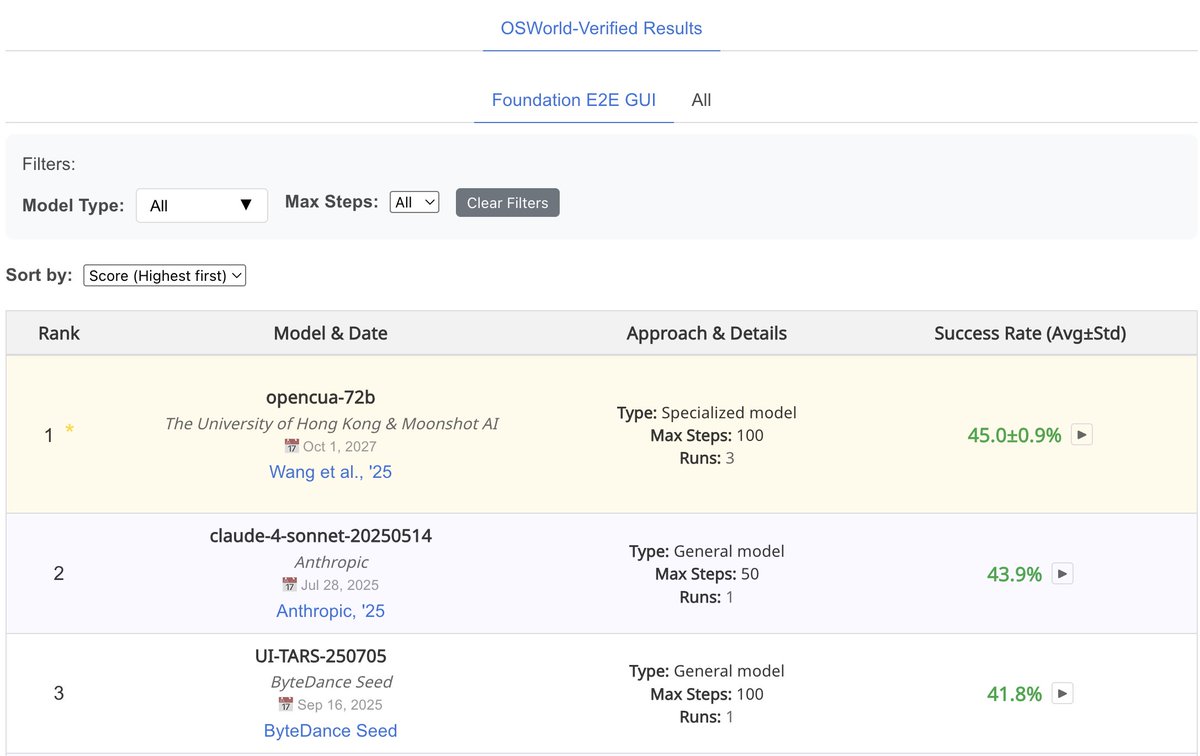Click the calendar icon beside Jul 28, 2025
1200x756 pixels.
(x=289, y=584)
